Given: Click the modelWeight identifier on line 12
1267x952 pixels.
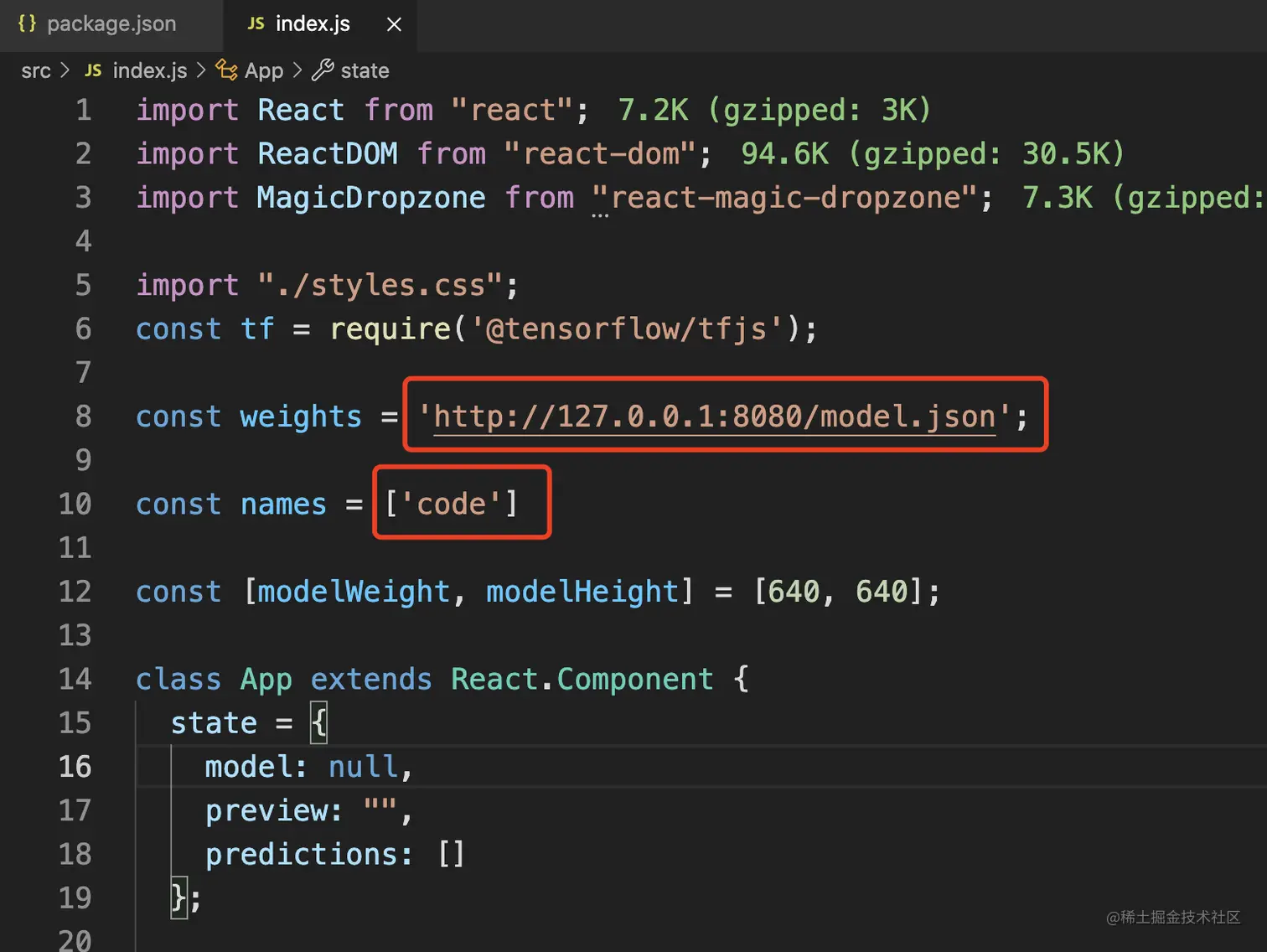Looking at the screenshot, I should coord(354,592).
